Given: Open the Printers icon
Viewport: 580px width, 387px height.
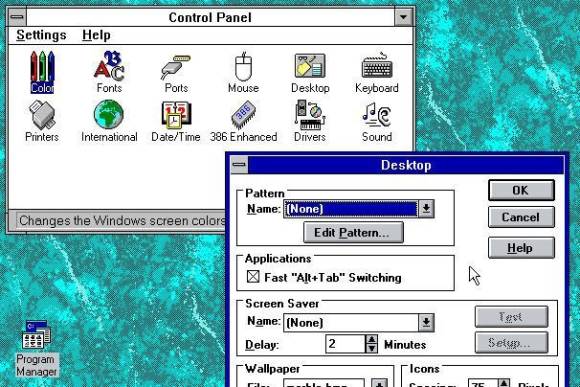Looking at the screenshot, I should (42, 121).
